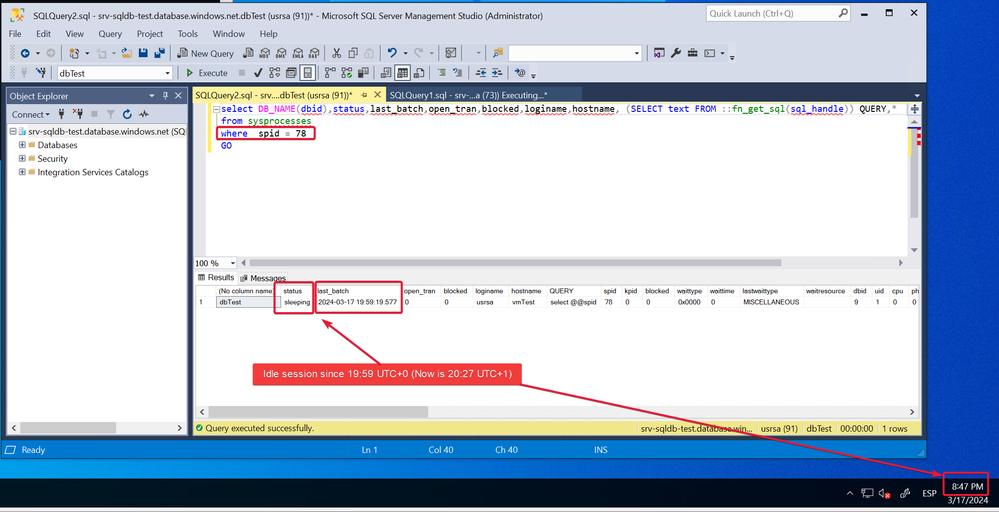Click Comment out selected lines icon

click(x=442, y=73)
